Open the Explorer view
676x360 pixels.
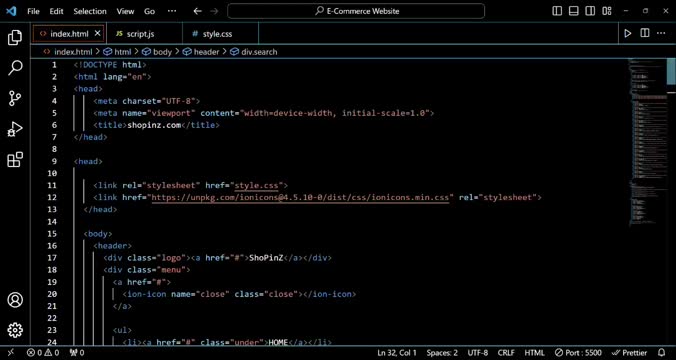(15, 38)
